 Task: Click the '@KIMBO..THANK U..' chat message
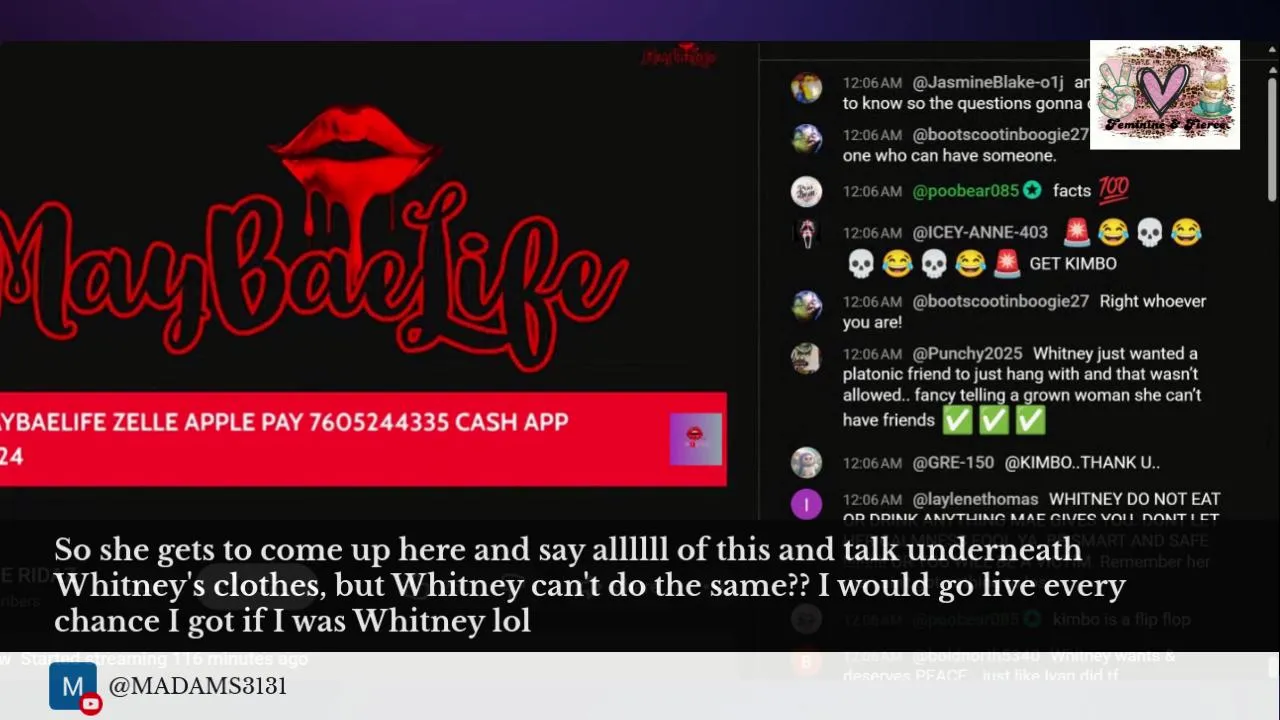[1082, 463]
